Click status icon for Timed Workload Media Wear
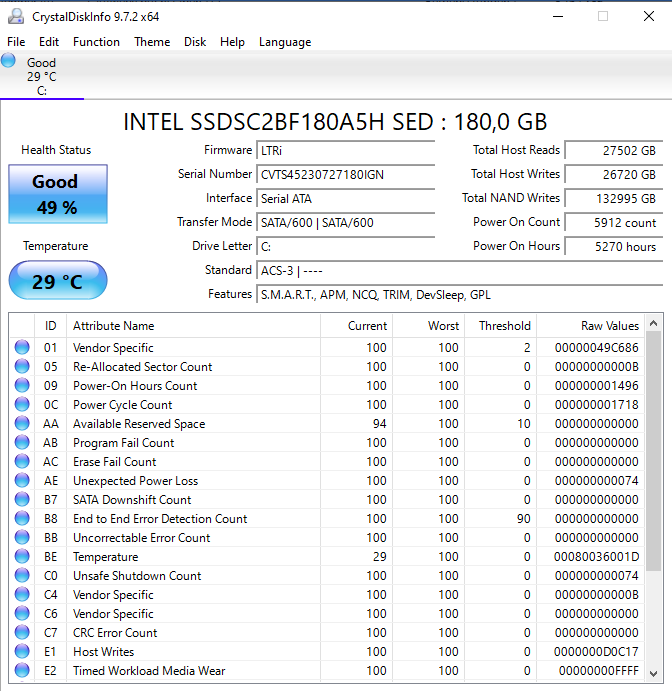This screenshot has height=691, width=672. [x=22, y=670]
